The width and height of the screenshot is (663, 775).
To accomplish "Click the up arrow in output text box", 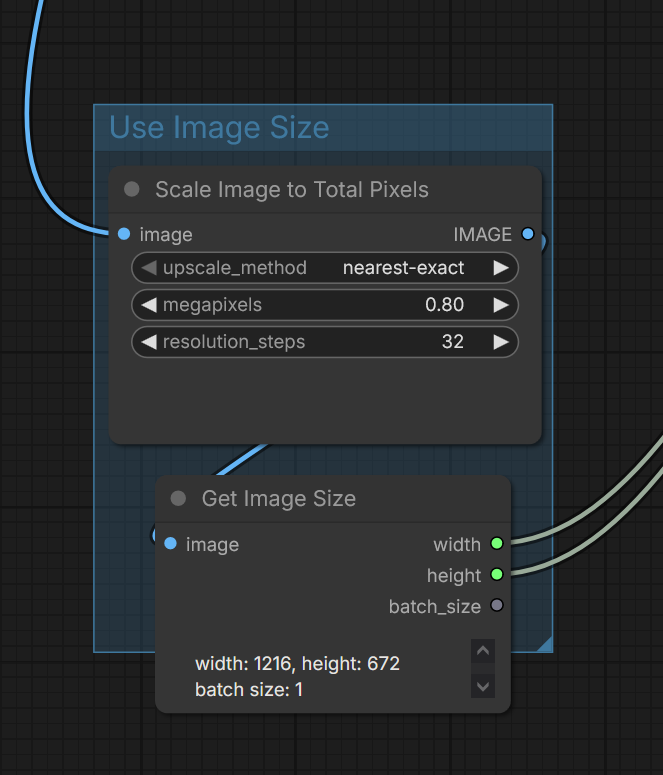I will 483,651.
